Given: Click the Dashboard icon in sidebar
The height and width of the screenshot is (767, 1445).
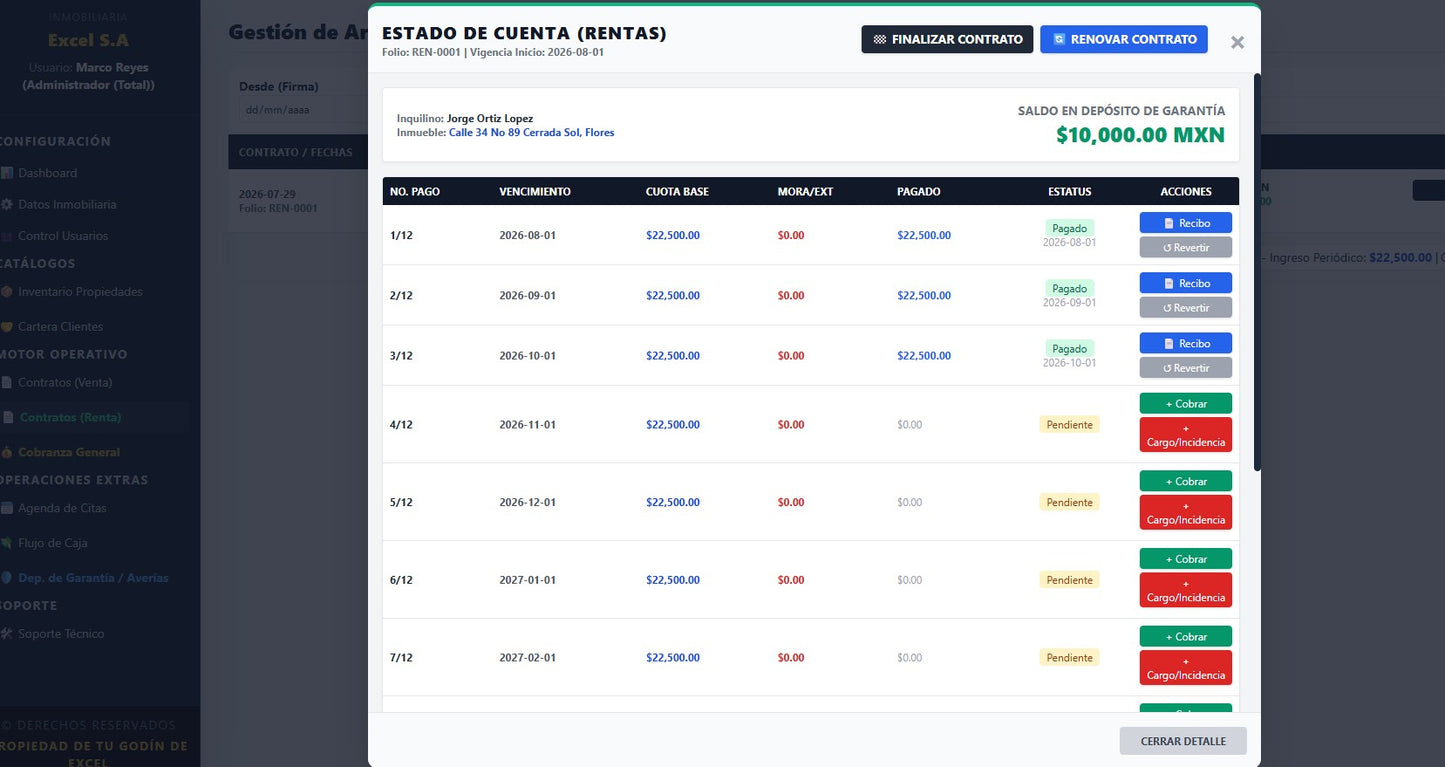Looking at the screenshot, I should [7, 173].
